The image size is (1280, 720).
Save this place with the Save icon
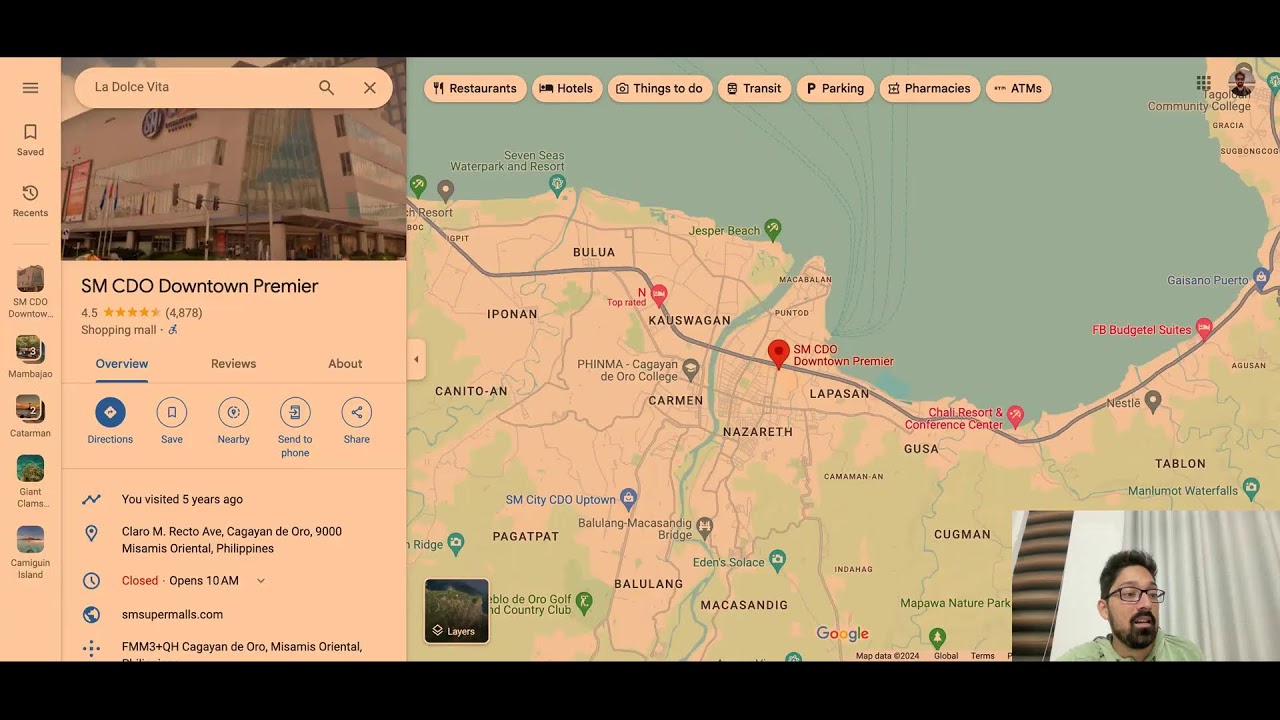point(172,421)
